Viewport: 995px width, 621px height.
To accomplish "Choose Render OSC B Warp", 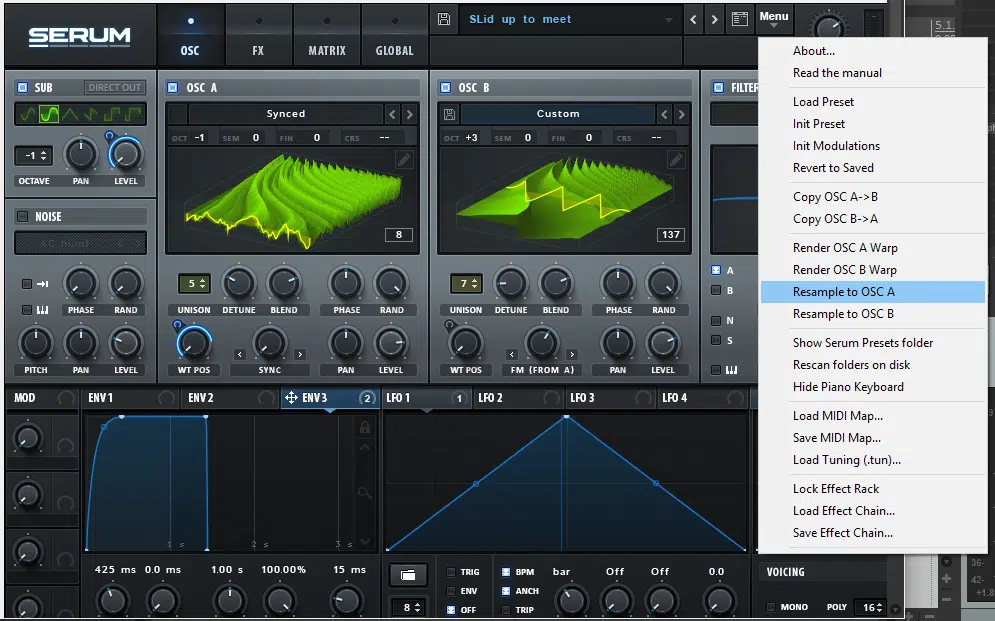I will [x=845, y=270].
